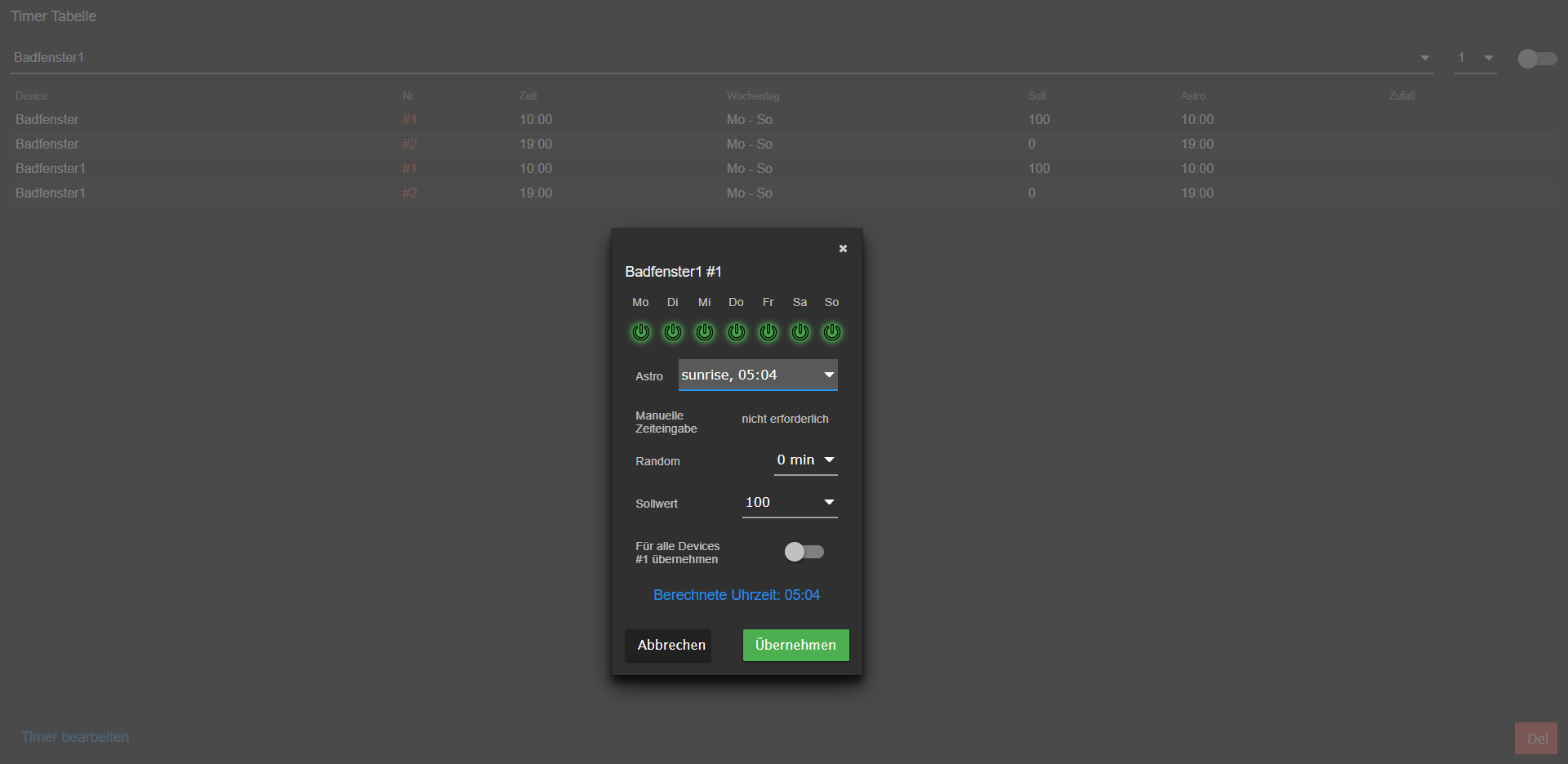Screen dimensions: 1568x764
Task: Toggle the Wednesday (Mi) power icon
Action: 705,332
